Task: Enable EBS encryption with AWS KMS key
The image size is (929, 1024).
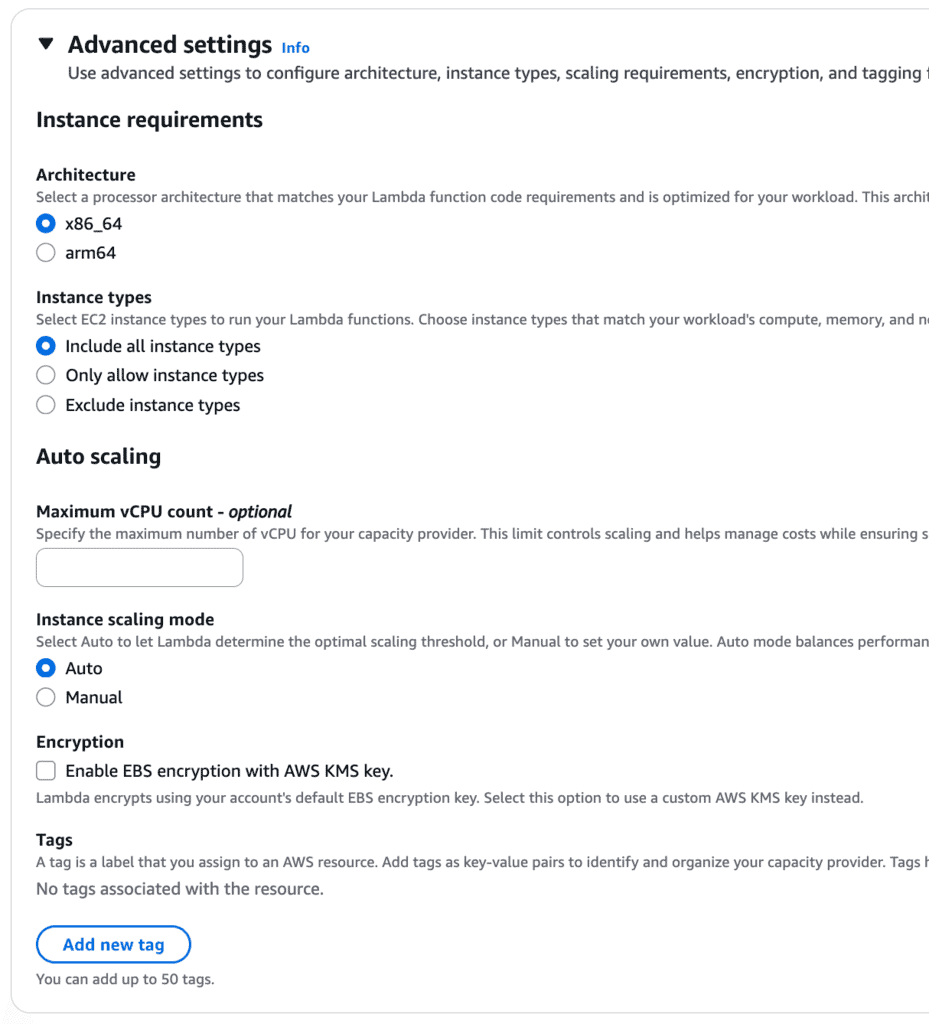Action: point(46,771)
